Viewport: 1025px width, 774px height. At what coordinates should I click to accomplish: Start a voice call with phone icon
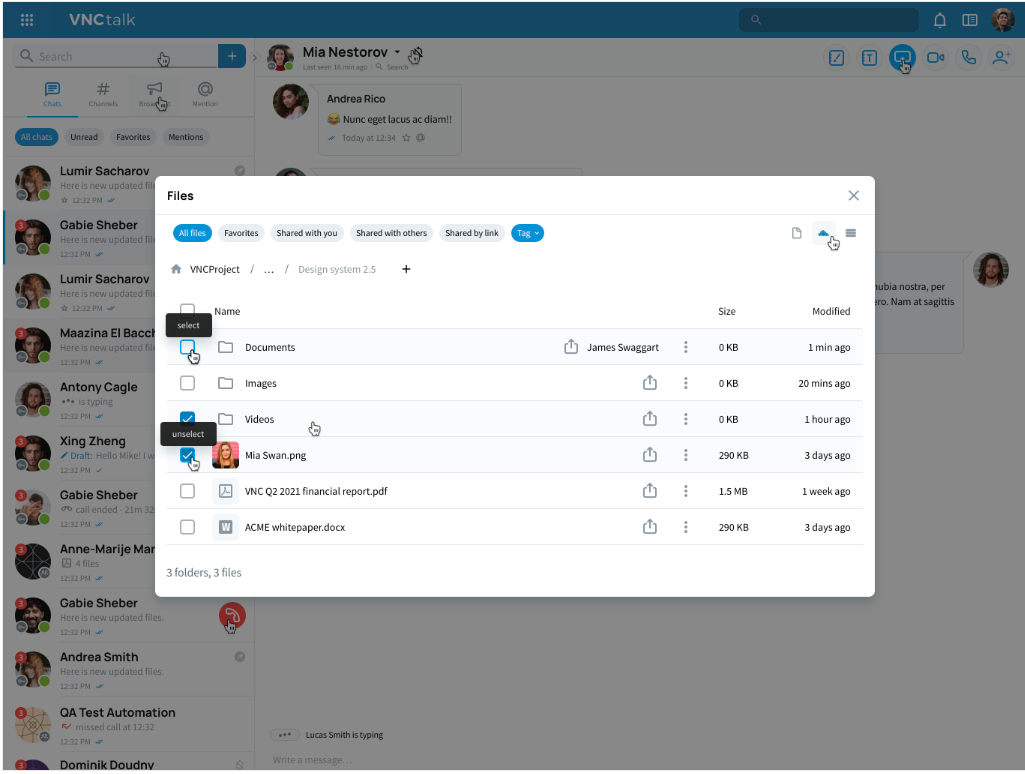(x=968, y=58)
